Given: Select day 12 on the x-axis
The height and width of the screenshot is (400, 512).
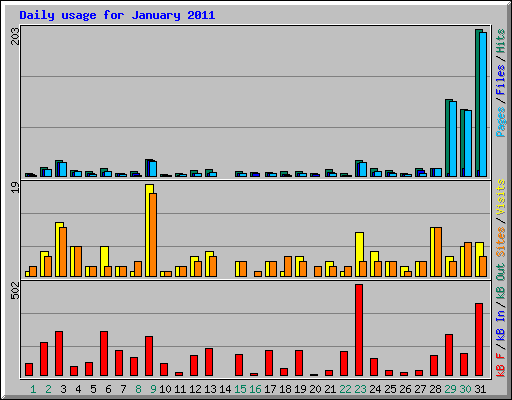Looking at the screenshot, I should point(195,389).
